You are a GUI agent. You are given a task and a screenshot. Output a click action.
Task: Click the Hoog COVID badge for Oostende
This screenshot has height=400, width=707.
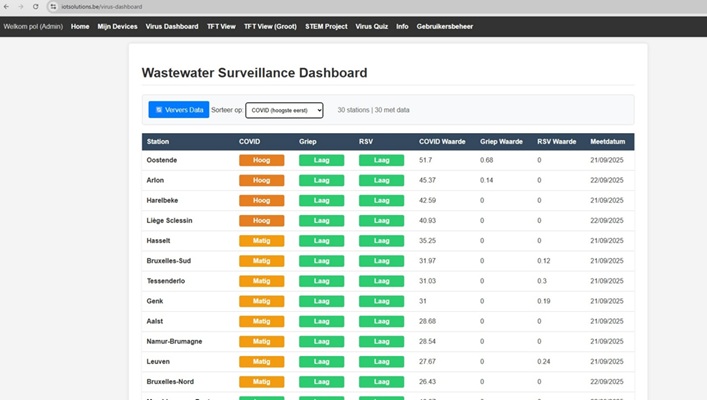coord(262,160)
